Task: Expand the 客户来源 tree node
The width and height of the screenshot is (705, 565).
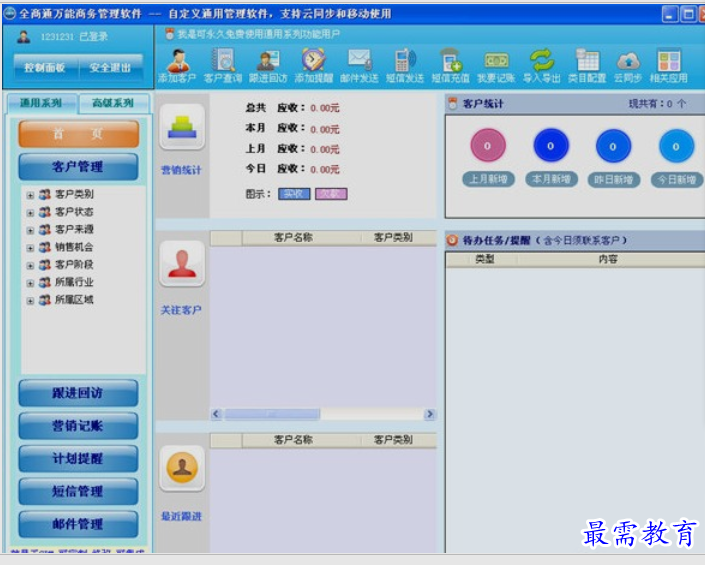Action: (x=30, y=230)
